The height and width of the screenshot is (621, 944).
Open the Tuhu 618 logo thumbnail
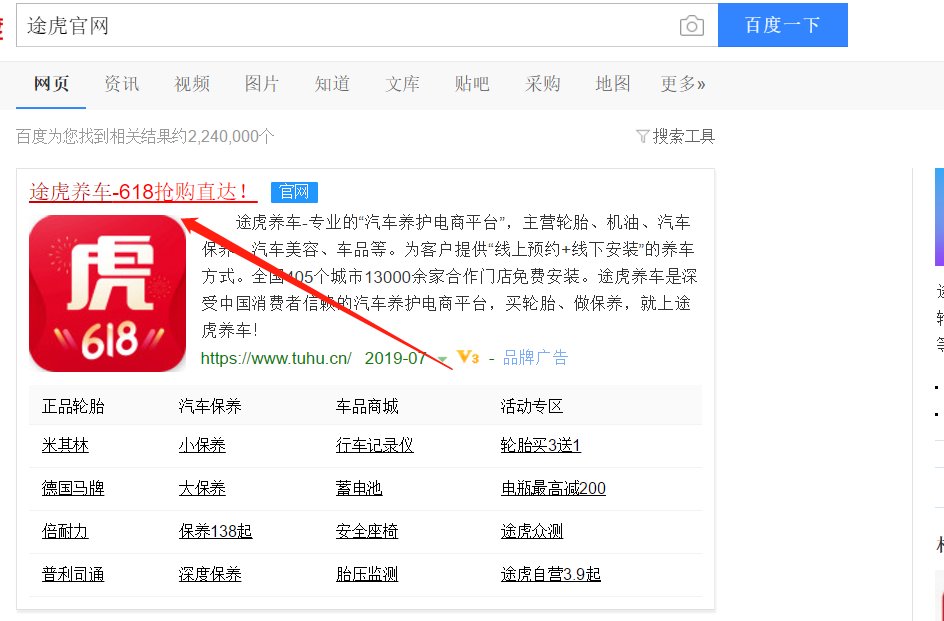point(108,293)
